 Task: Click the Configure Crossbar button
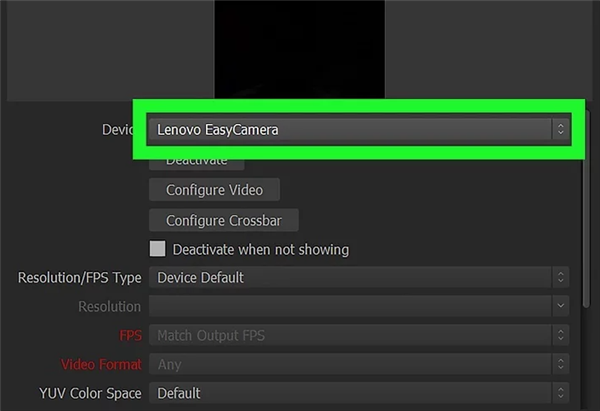click(224, 220)
